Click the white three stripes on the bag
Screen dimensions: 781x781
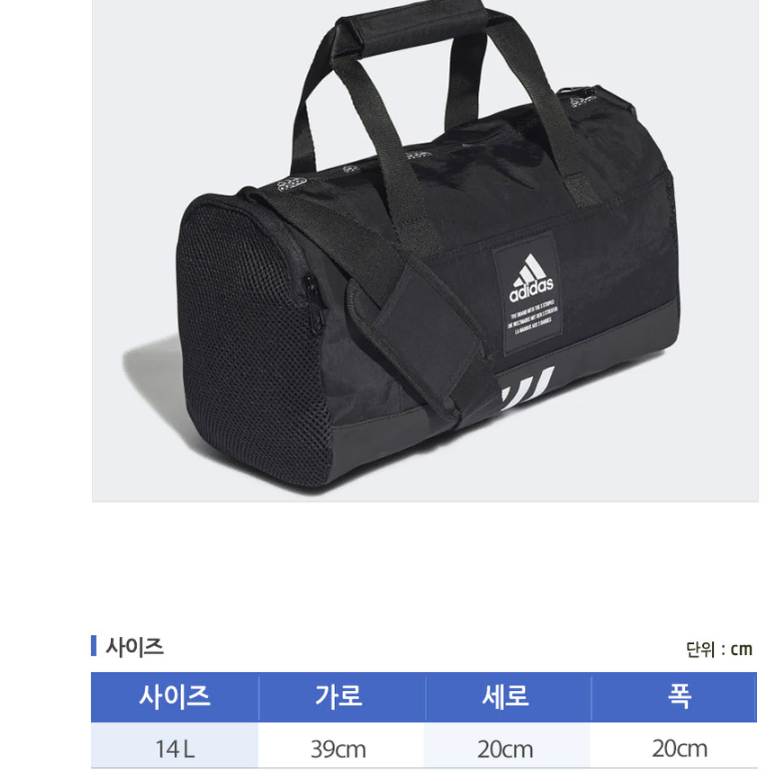pyautogui.click(x=527, y=387)
